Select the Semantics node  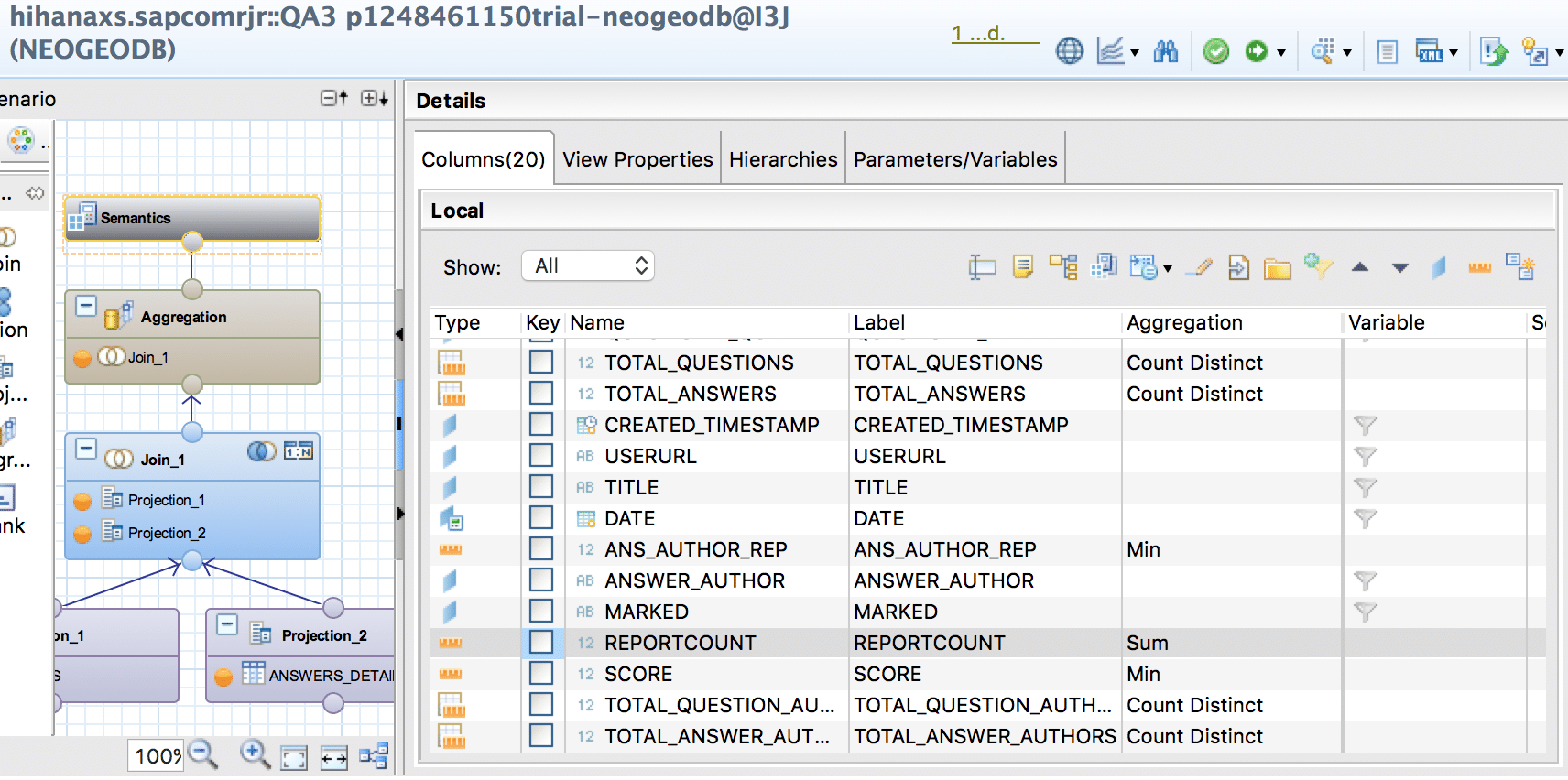click(x=191, y=218)
